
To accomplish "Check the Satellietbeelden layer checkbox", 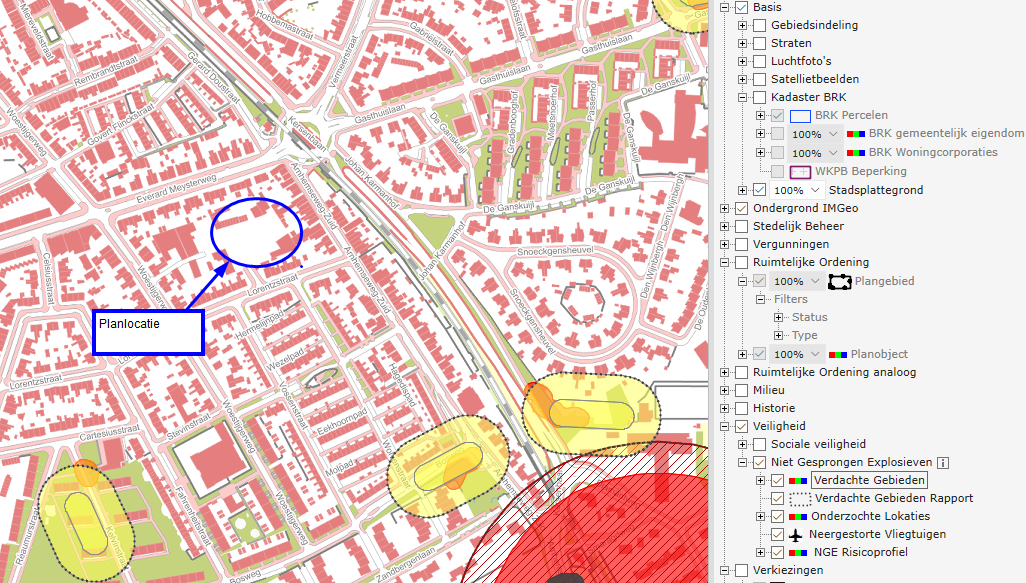I will (760, 79).
